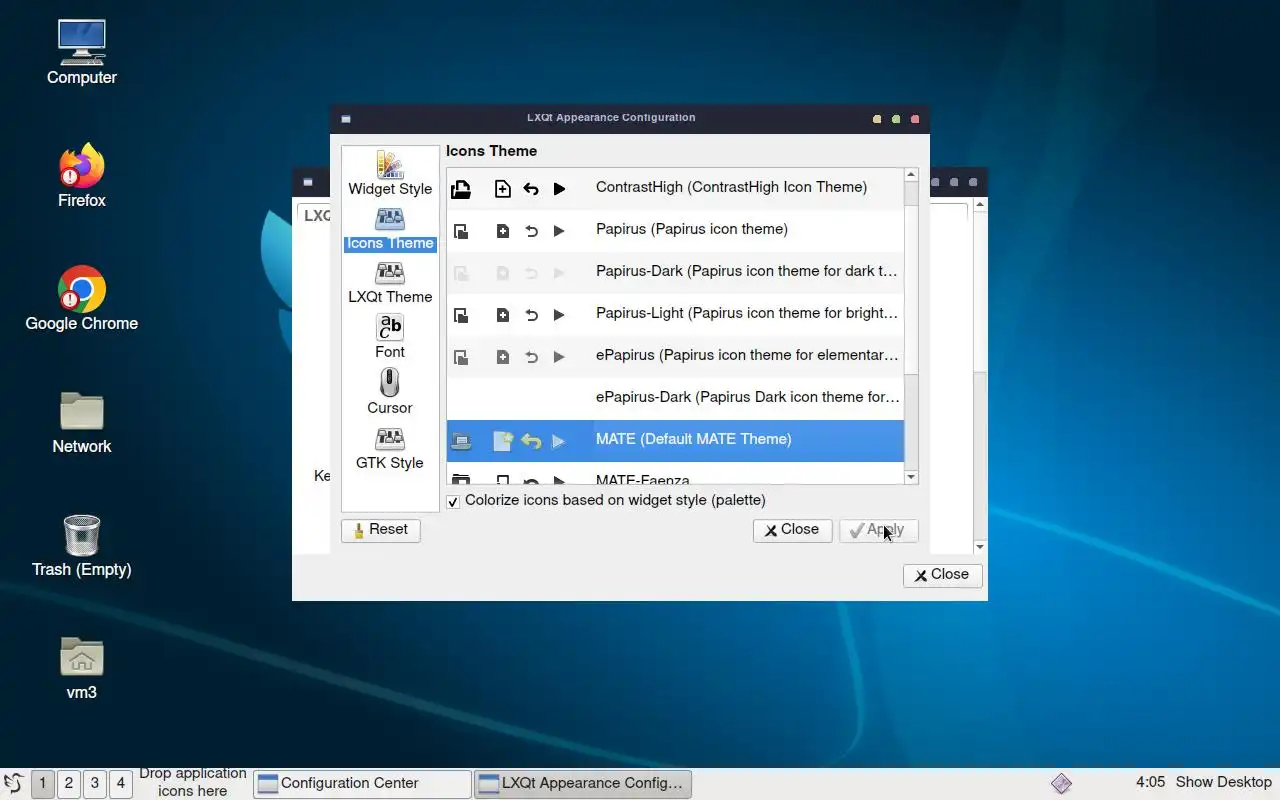Open the Widget Style section
This screenshot has width=1280, height=800.
390,173
